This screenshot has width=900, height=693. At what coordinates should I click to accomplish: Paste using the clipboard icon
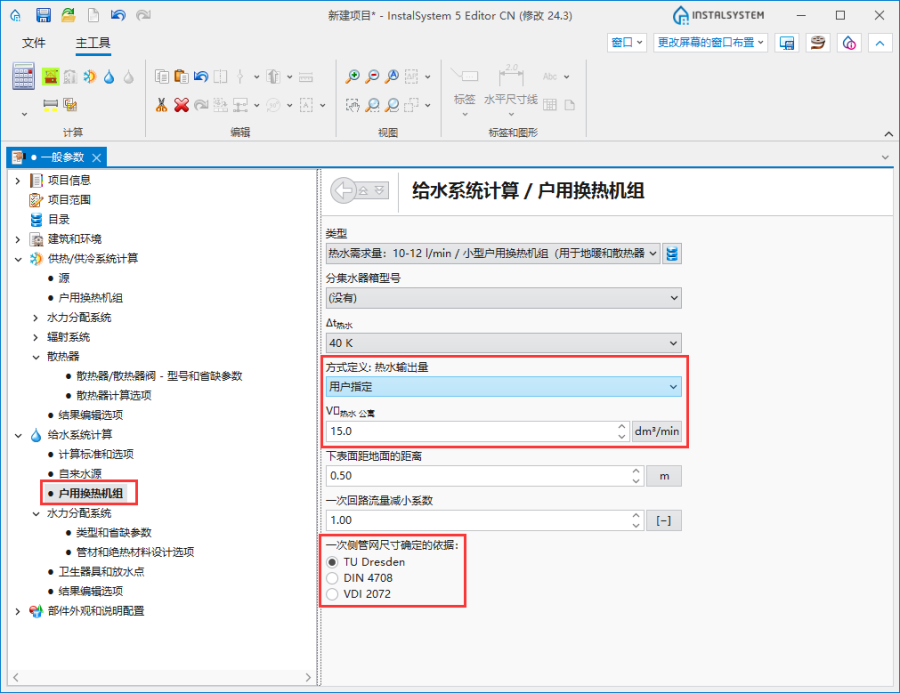click(181, 76)
